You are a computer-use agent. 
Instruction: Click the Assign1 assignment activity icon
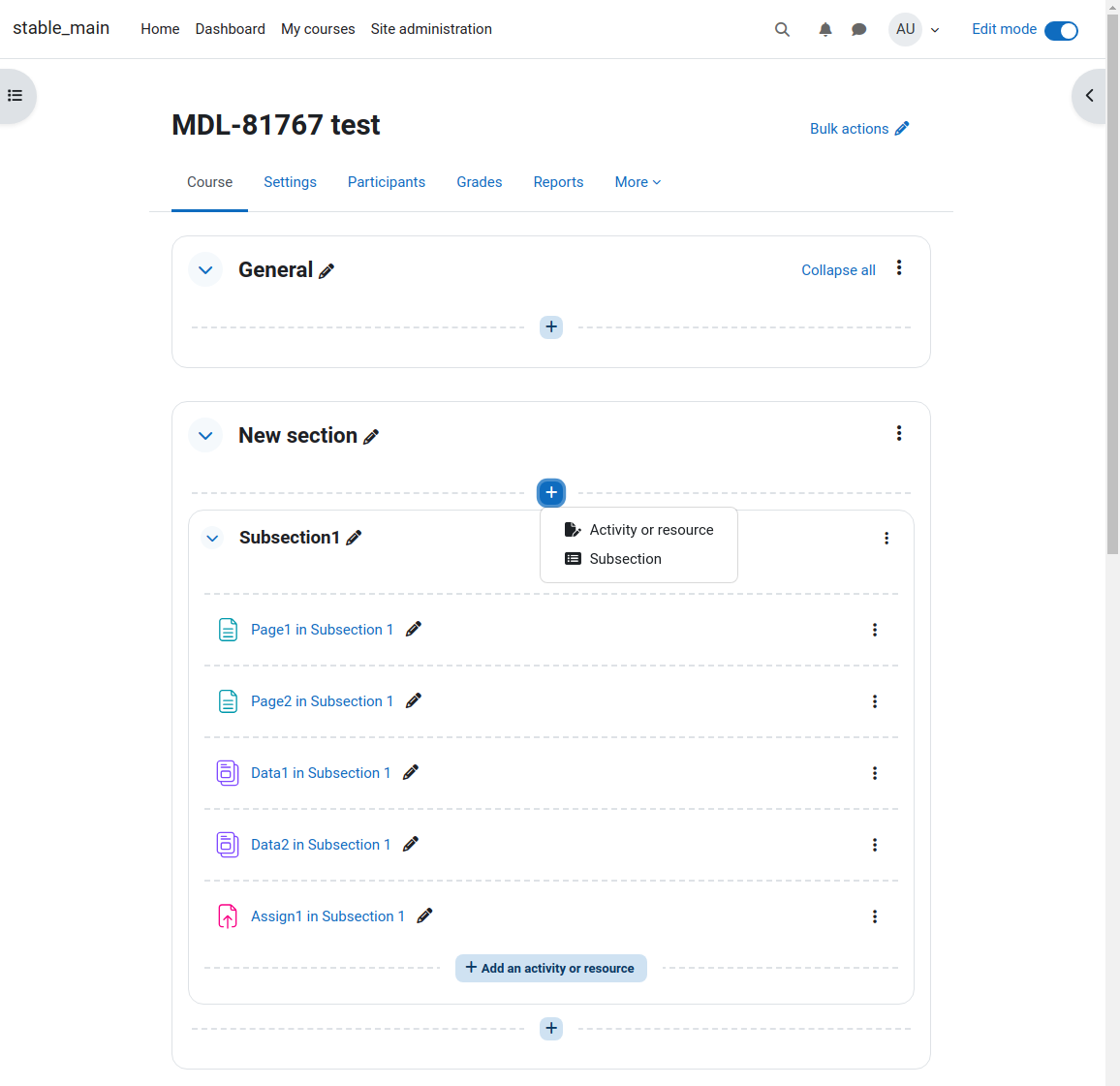(228, 916)
